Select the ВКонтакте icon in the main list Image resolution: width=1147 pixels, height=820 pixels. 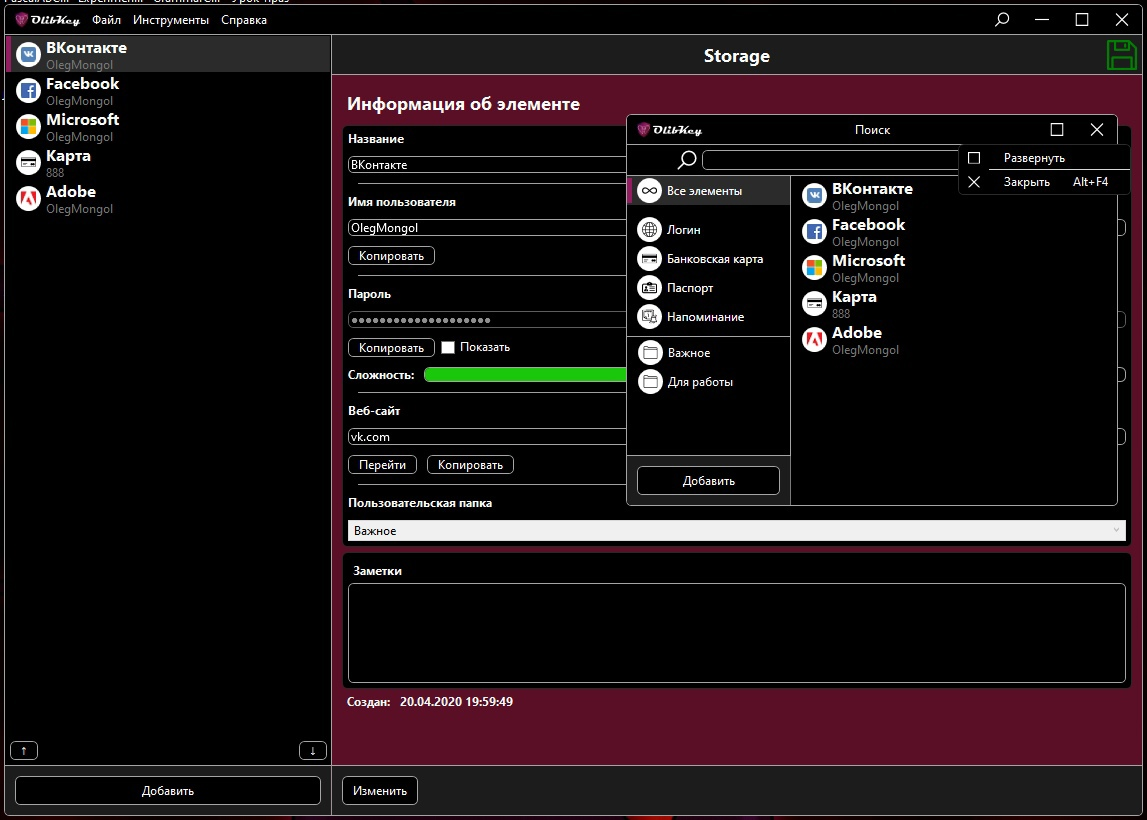(x=29, y=55)
